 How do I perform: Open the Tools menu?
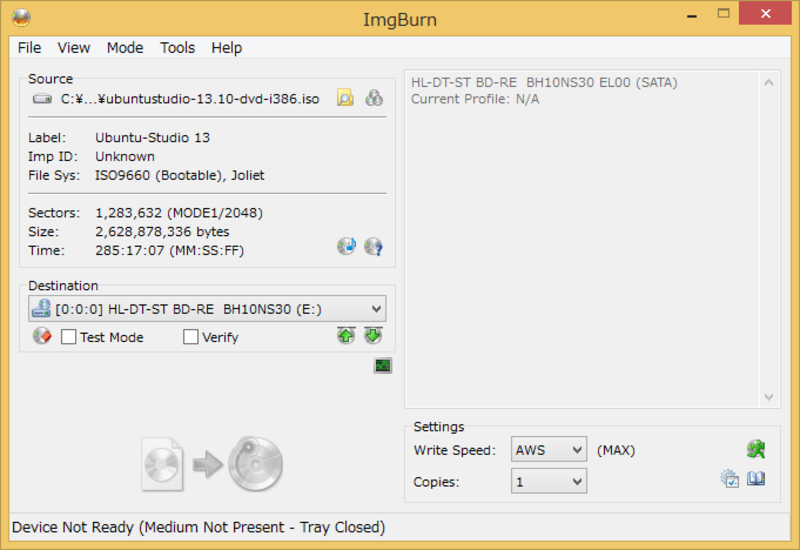(178, 48)
